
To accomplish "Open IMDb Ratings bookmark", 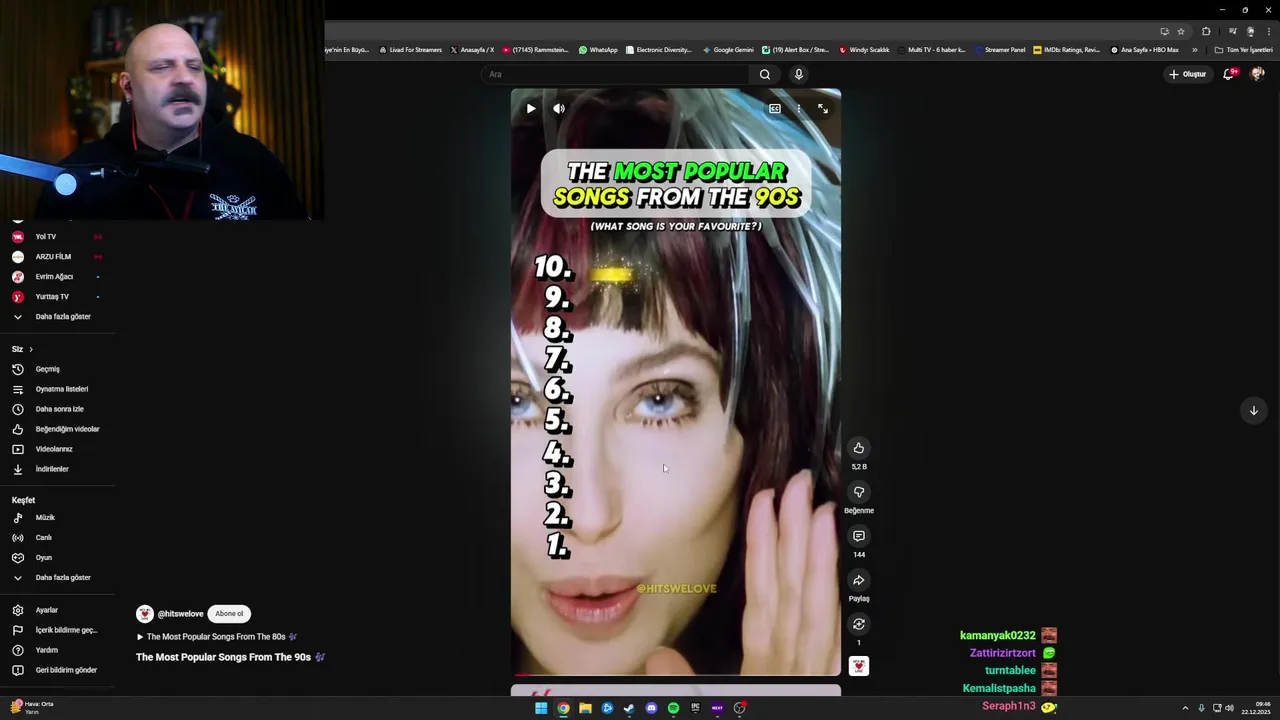I will tap(1067, 50).
